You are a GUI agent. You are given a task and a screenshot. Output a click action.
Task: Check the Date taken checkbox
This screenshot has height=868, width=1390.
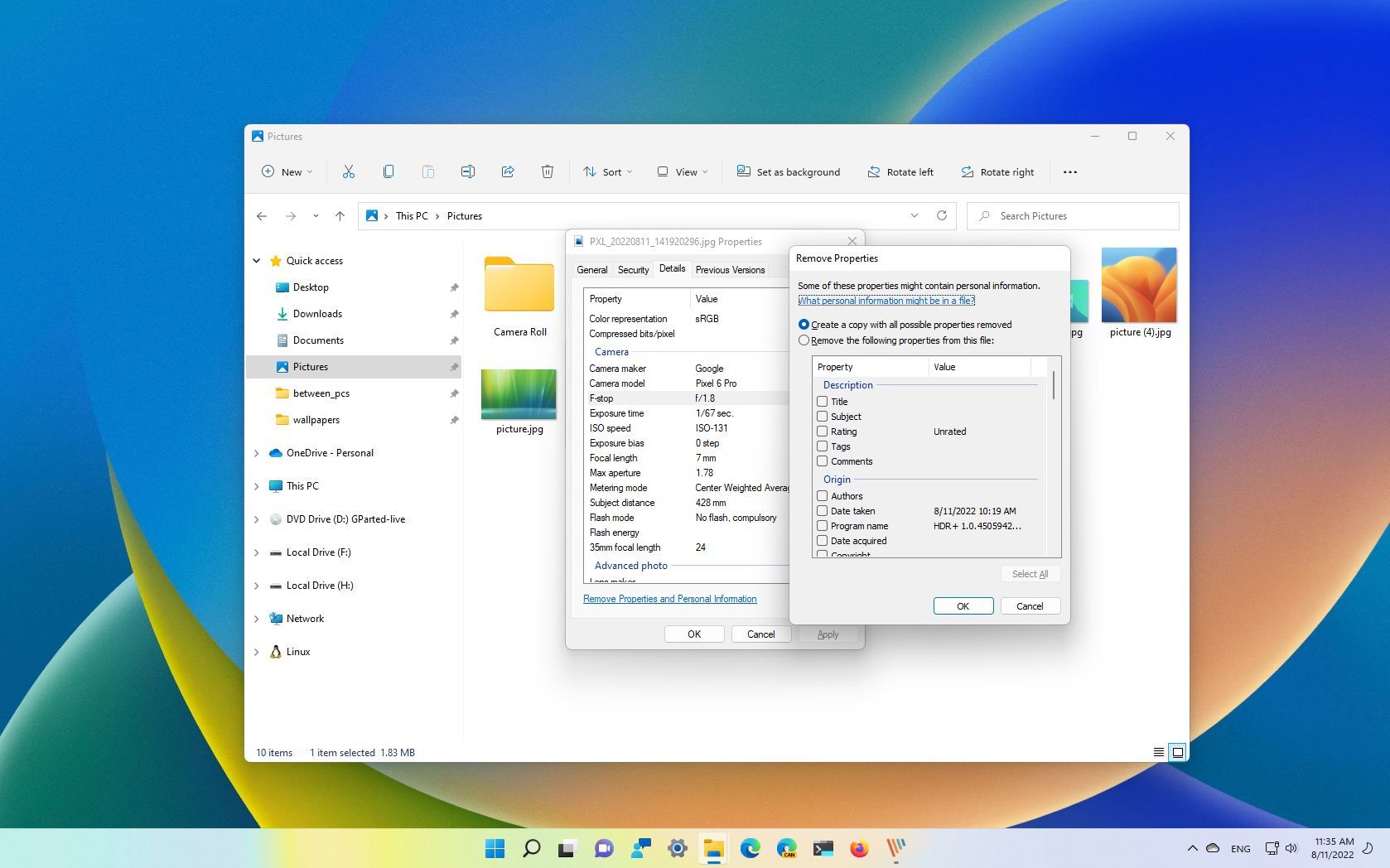tap(822, 511)
